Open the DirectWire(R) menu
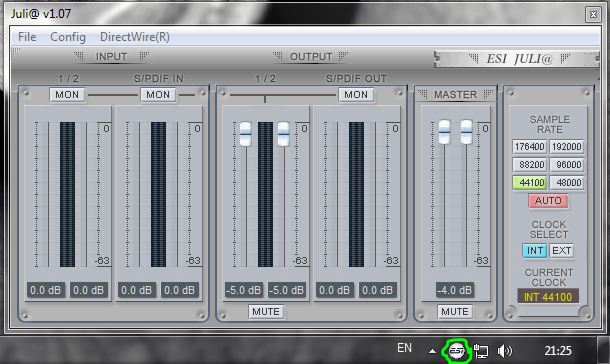The height and width of the screenshot is (364, 610). (135, 37)
